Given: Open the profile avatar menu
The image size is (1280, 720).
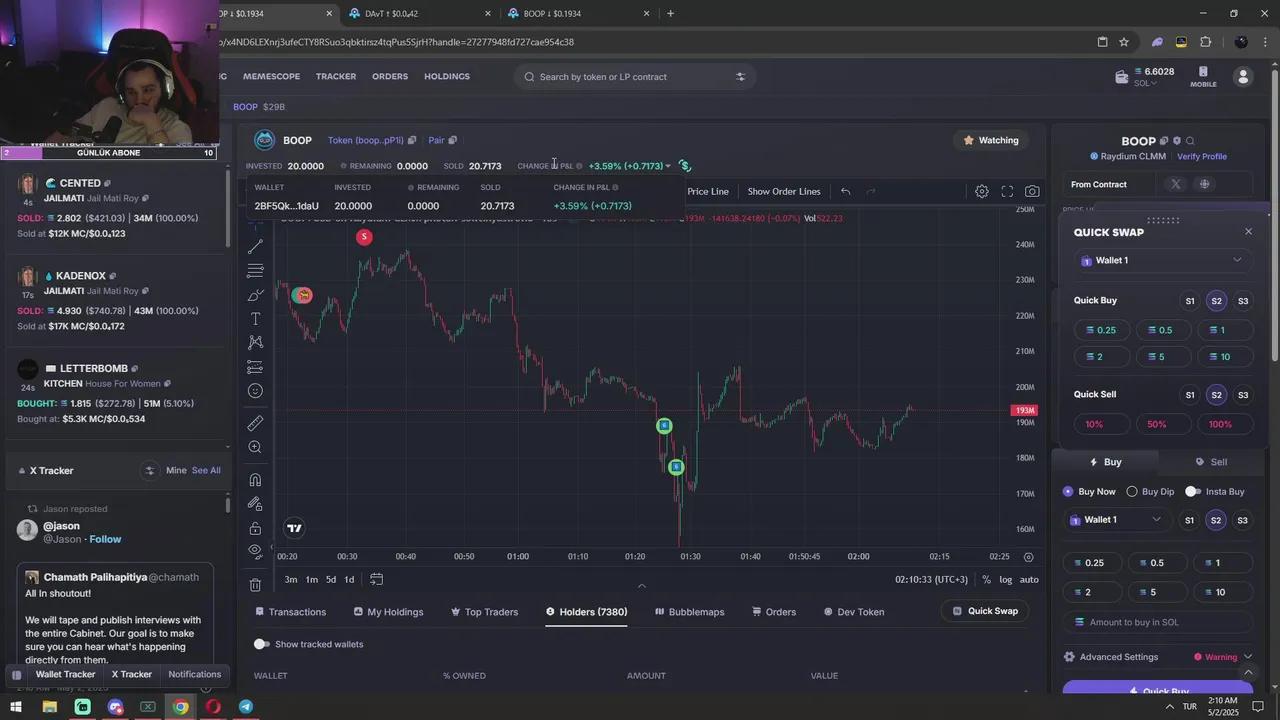Looking at the screenshot, I should click(1243, 77).
